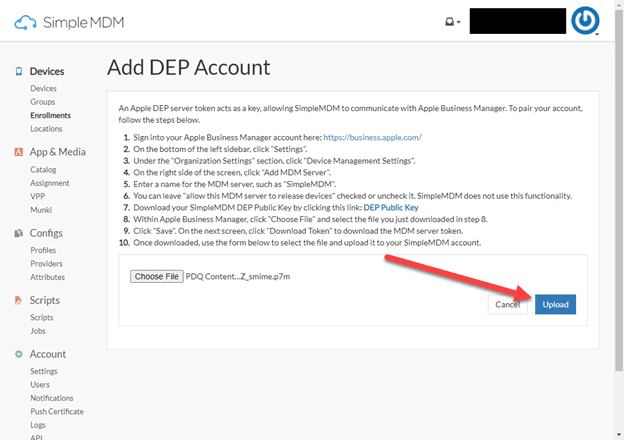The height and width of the screenshot is (440, 624).
Task: Click the Account gear icon
Action: 18,354
